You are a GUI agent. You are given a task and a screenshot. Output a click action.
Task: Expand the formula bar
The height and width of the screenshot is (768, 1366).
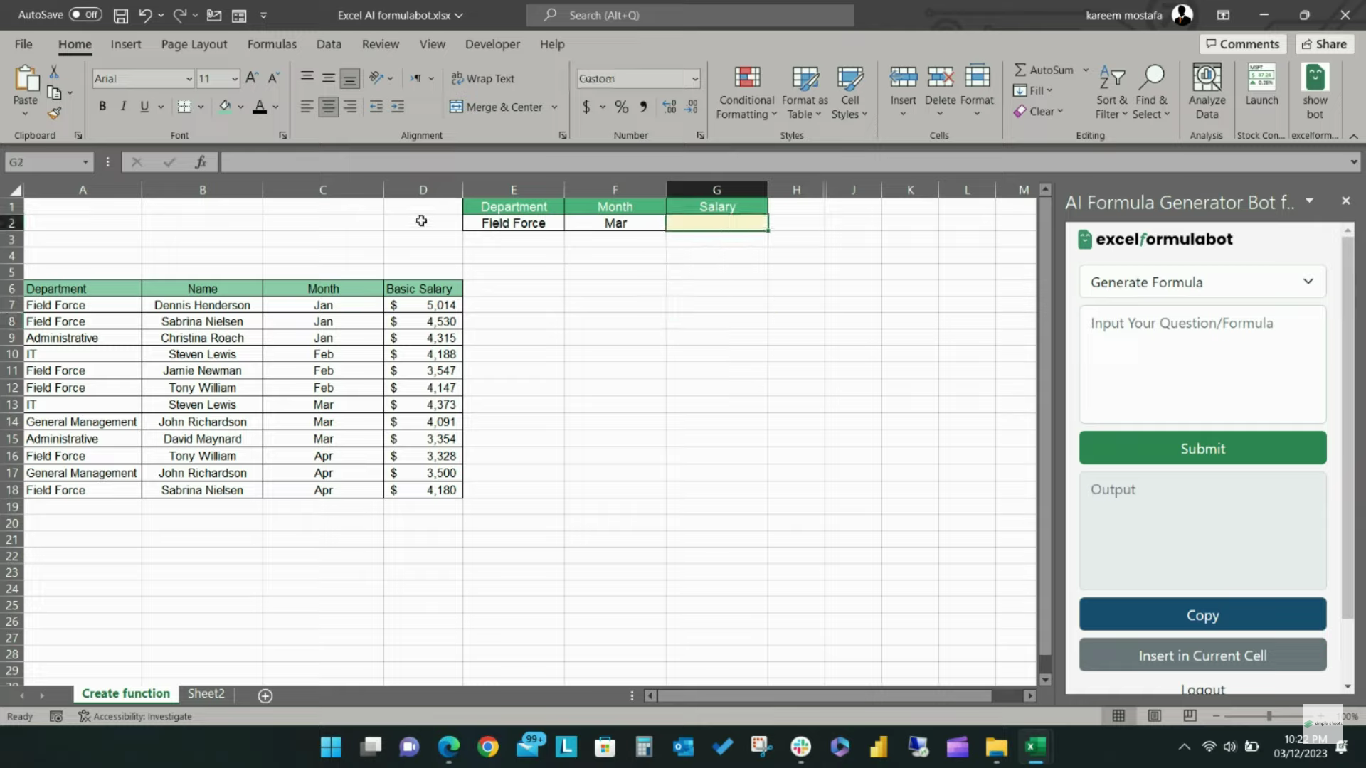point(1354,162)
